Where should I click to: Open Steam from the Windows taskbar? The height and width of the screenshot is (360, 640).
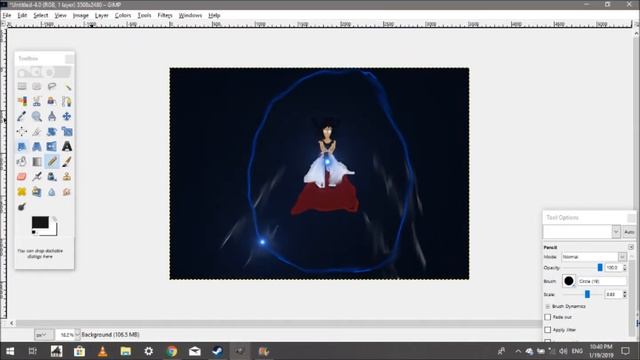217,351
